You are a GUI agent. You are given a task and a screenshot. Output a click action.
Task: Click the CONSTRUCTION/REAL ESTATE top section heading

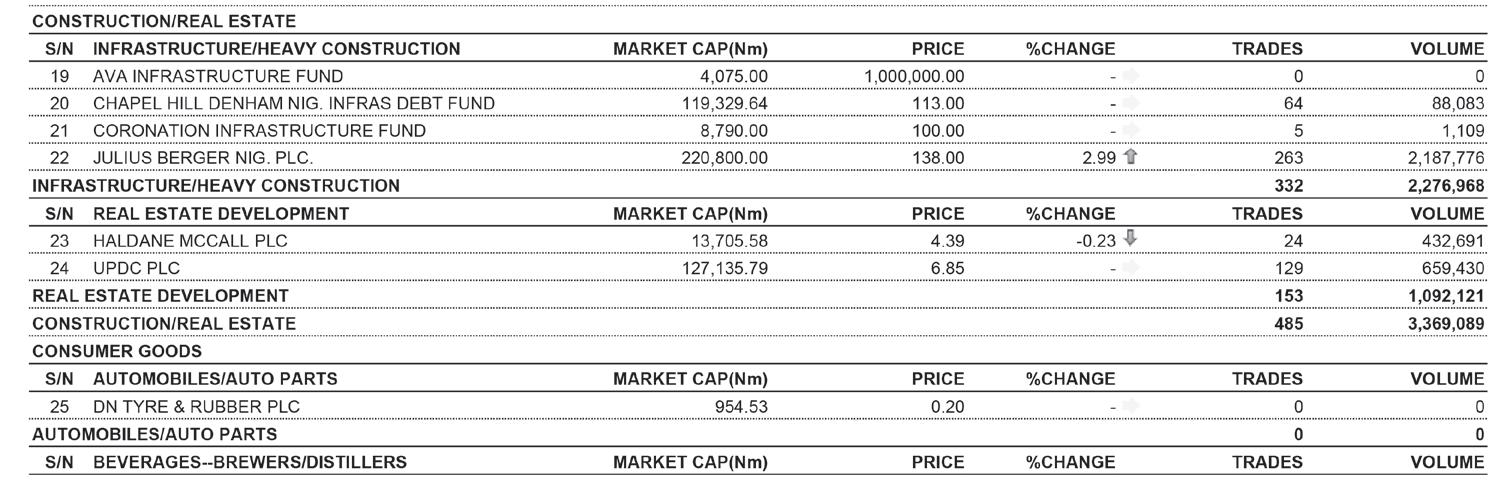pos(164,20)
